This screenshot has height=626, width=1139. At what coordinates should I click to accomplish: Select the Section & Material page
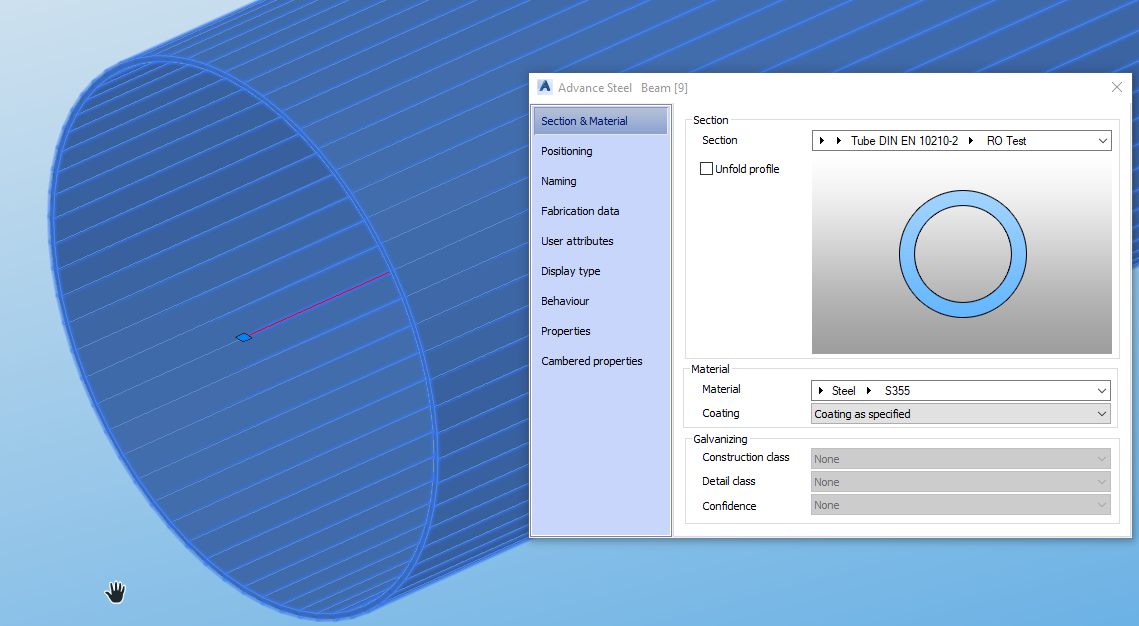583,120
